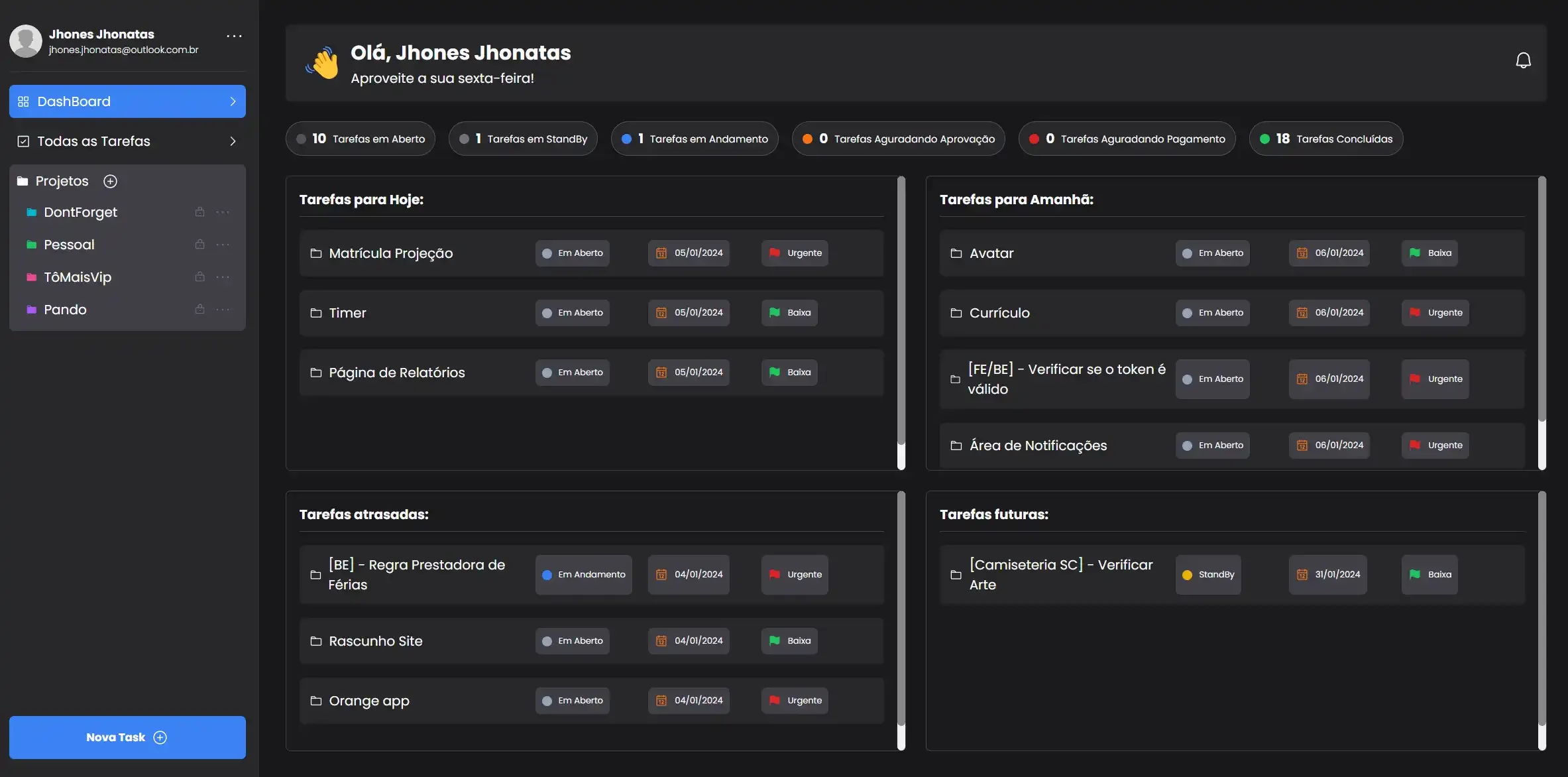The height and width of the screenshot is (777, 1568).
Task: Open the [BE] - Regra Prestadora de Férias task
Action: pos(417,575)
